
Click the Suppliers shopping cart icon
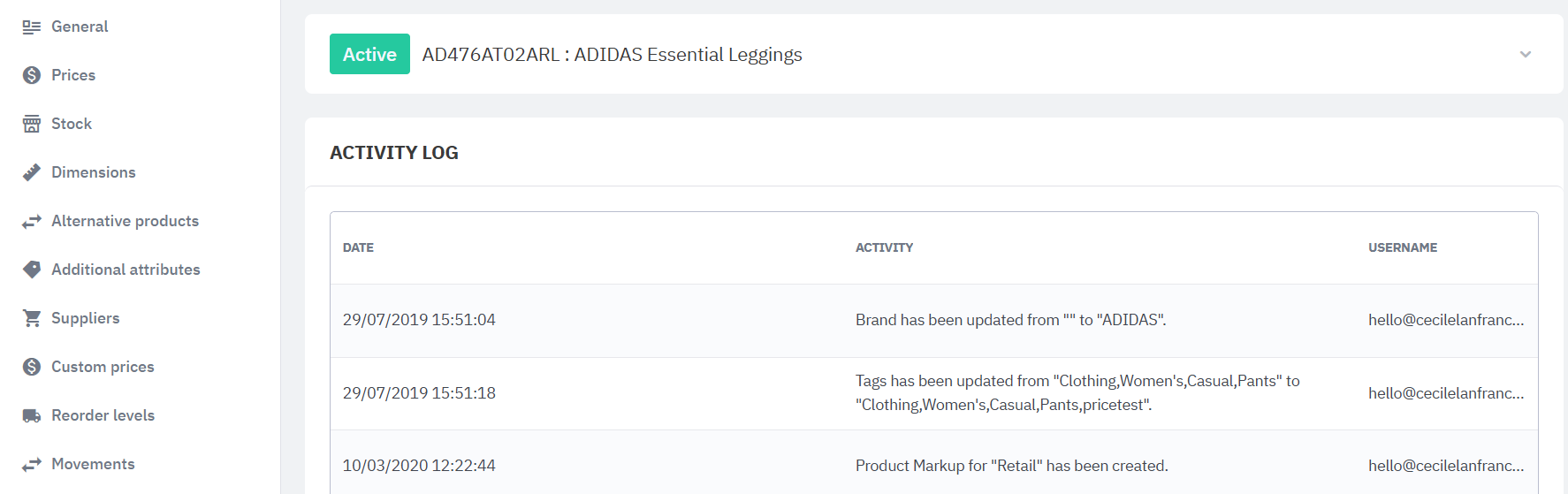[32, 318]
